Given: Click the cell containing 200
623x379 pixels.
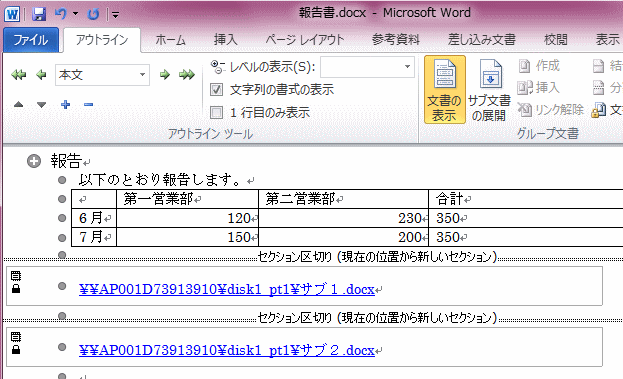Looking at the screenshot, I should click(x=344, y=237).
